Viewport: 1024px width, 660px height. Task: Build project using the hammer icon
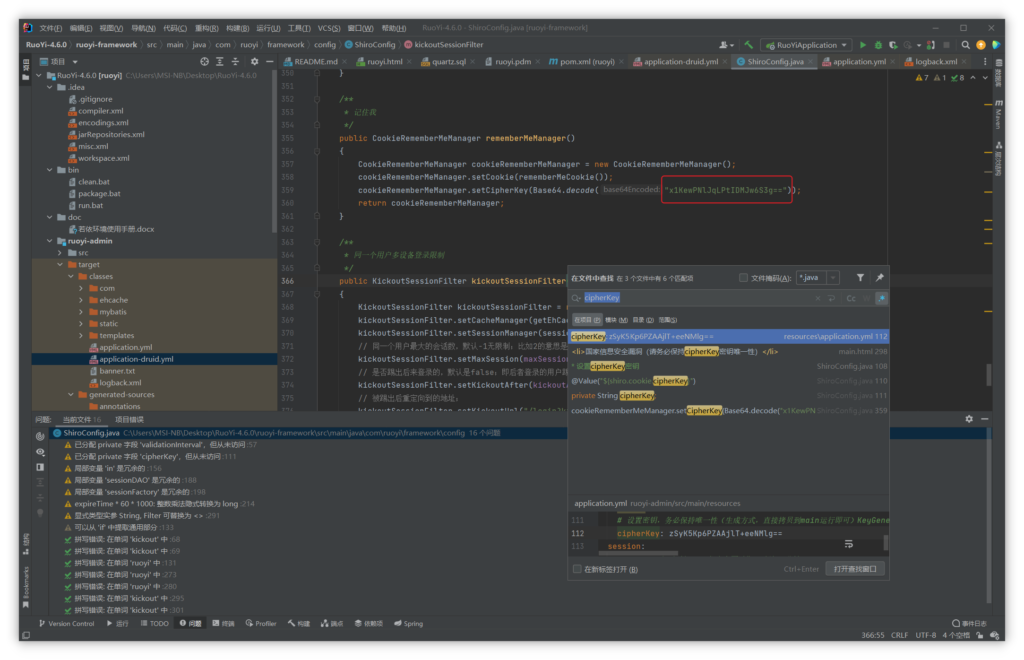click(x=748, y=45)
